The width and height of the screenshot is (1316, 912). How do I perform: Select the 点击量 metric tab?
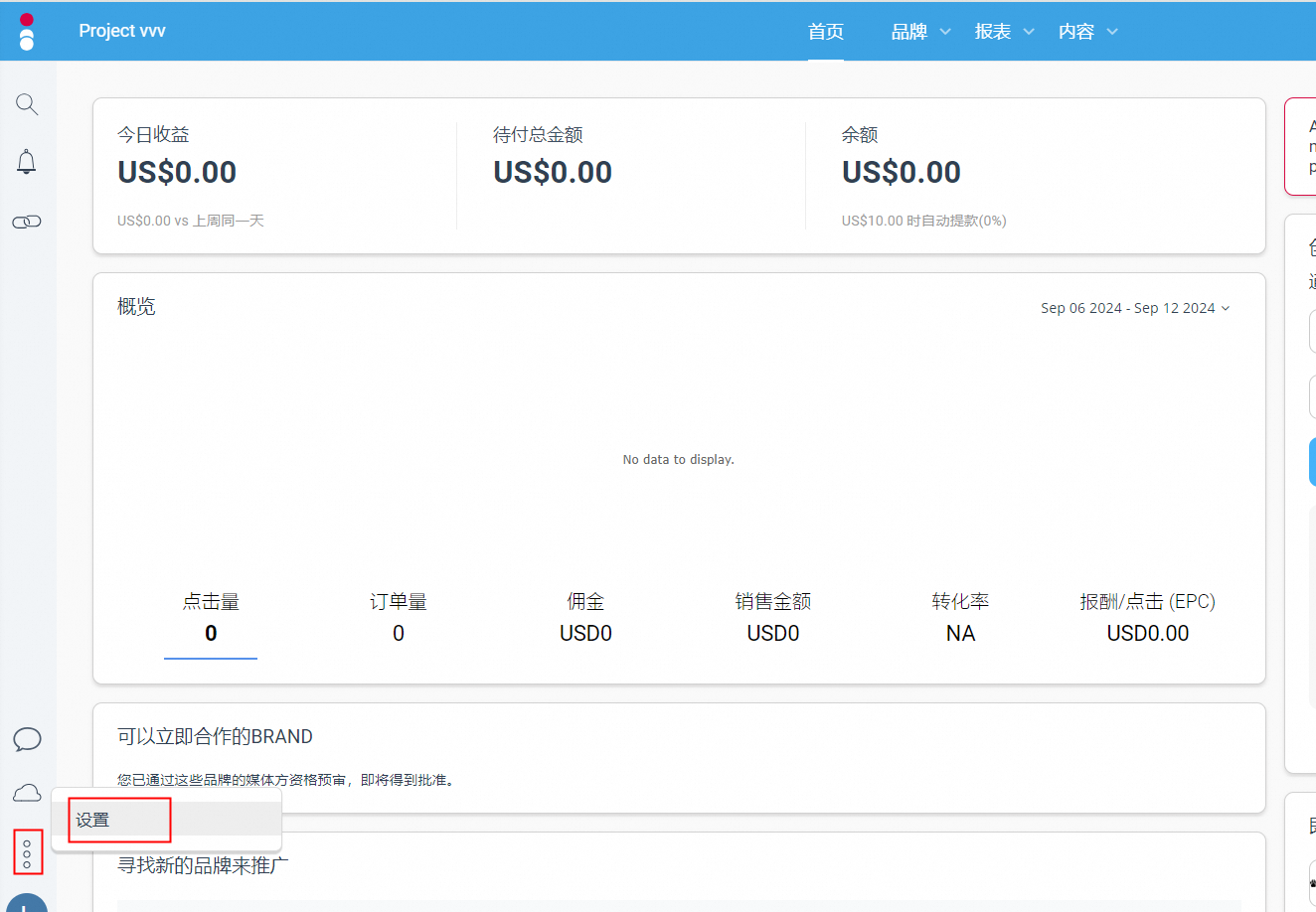tap(211, 616)
